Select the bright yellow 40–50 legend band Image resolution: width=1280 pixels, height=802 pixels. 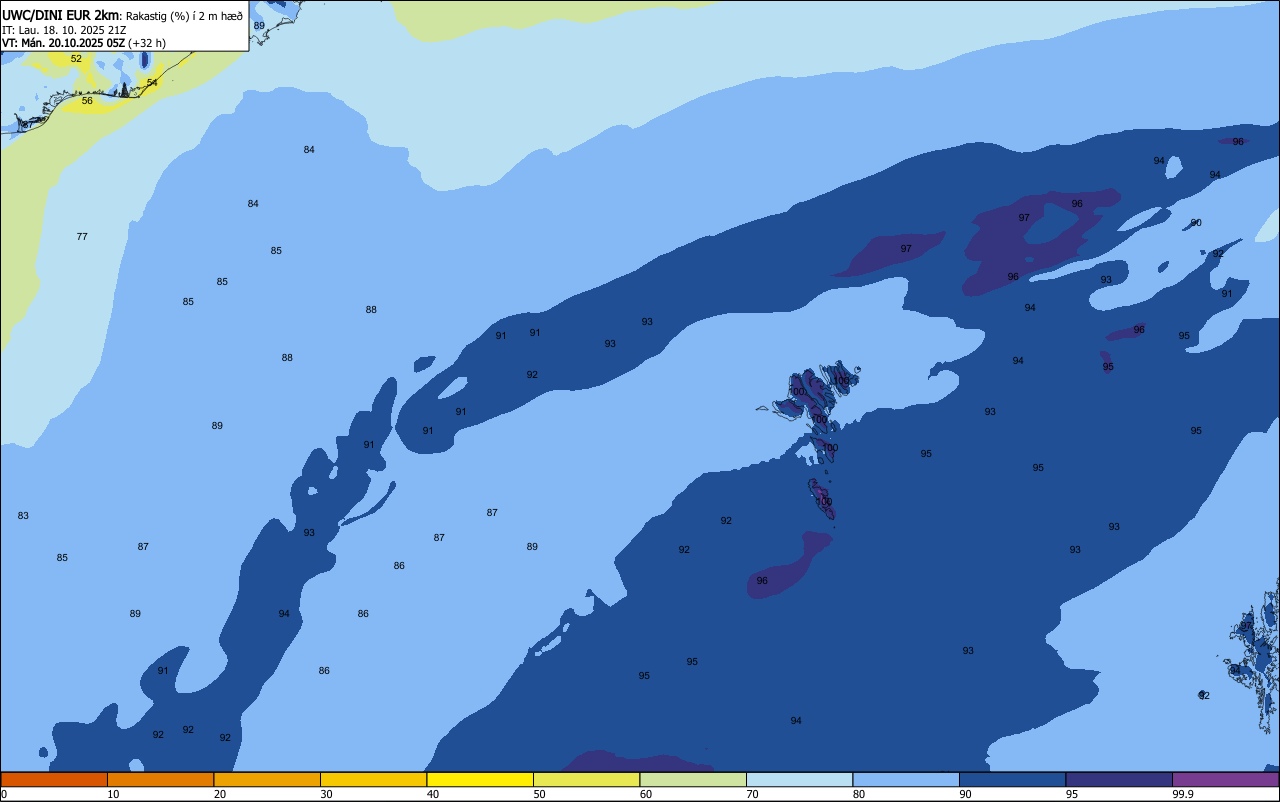(480, 779)
